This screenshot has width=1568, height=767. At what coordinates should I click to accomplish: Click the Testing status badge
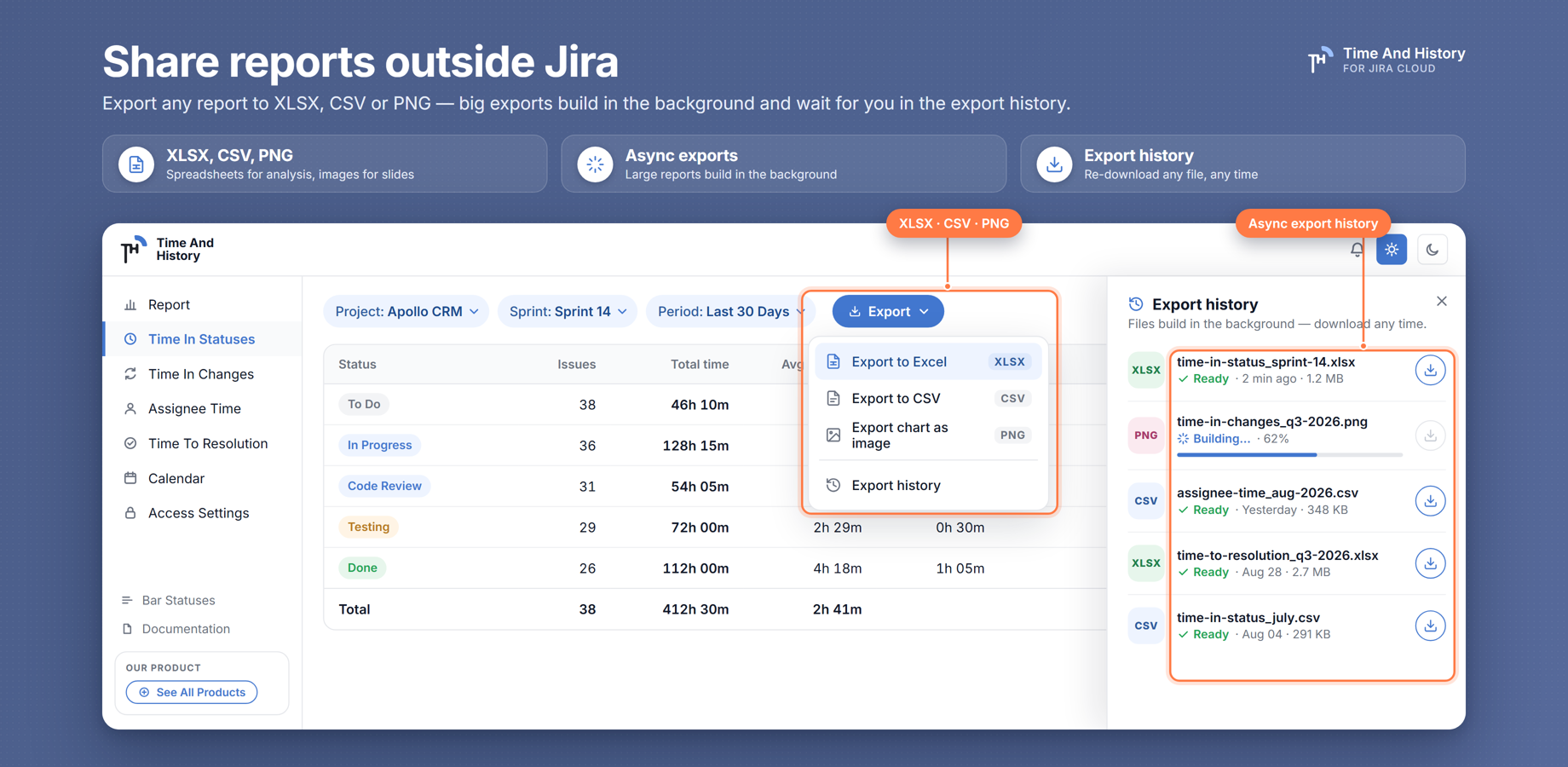[368, 527]
